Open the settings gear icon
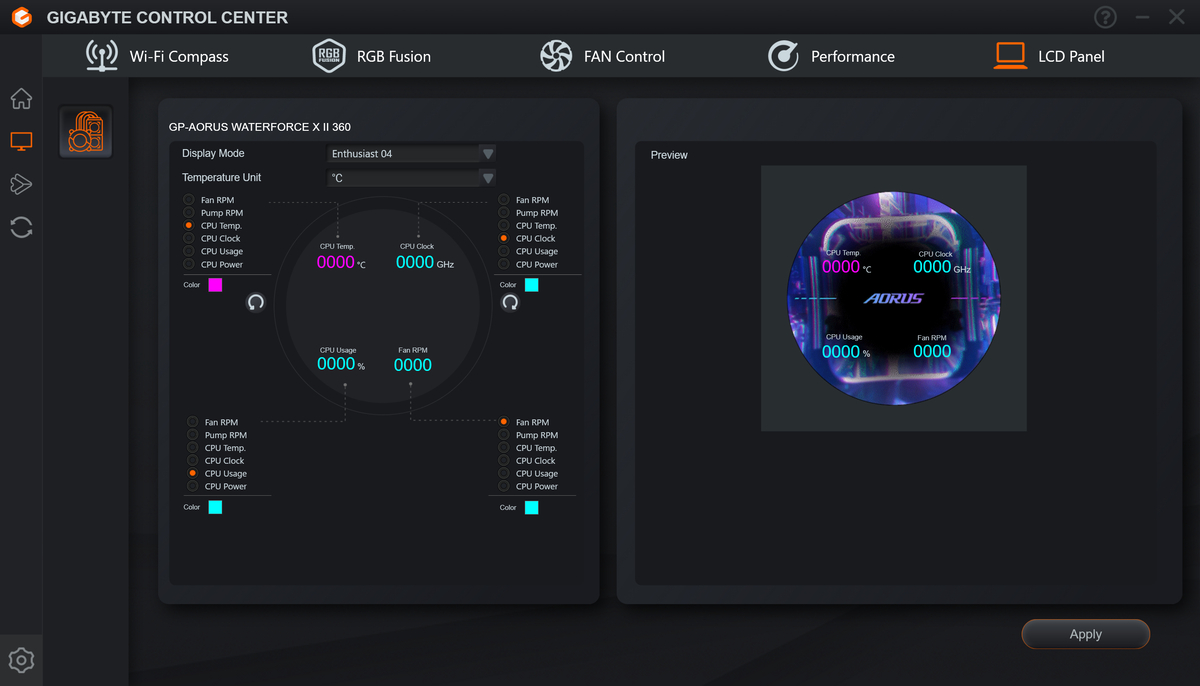This screenshot has width=1200, height=686. coord(21,660)
